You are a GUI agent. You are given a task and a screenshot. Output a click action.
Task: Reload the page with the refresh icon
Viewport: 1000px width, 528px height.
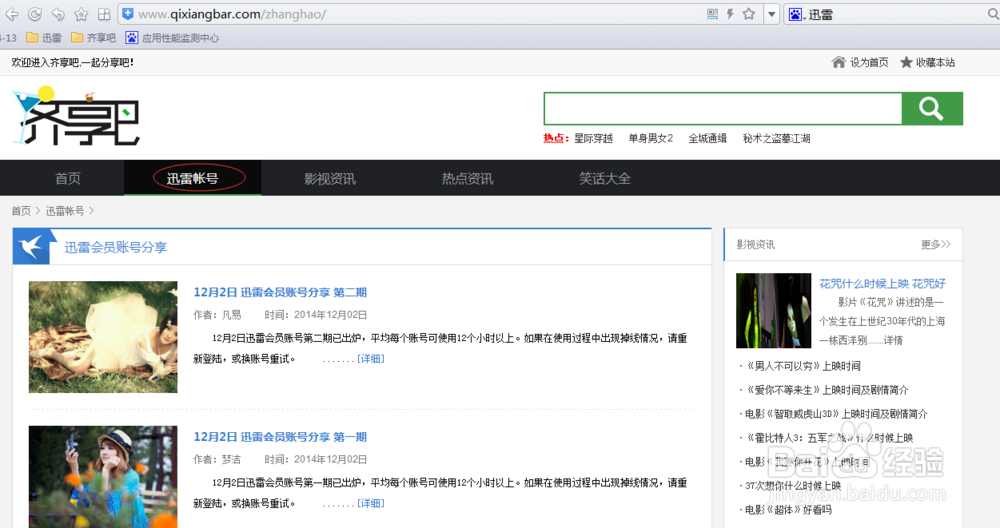(x=35, y=14)
